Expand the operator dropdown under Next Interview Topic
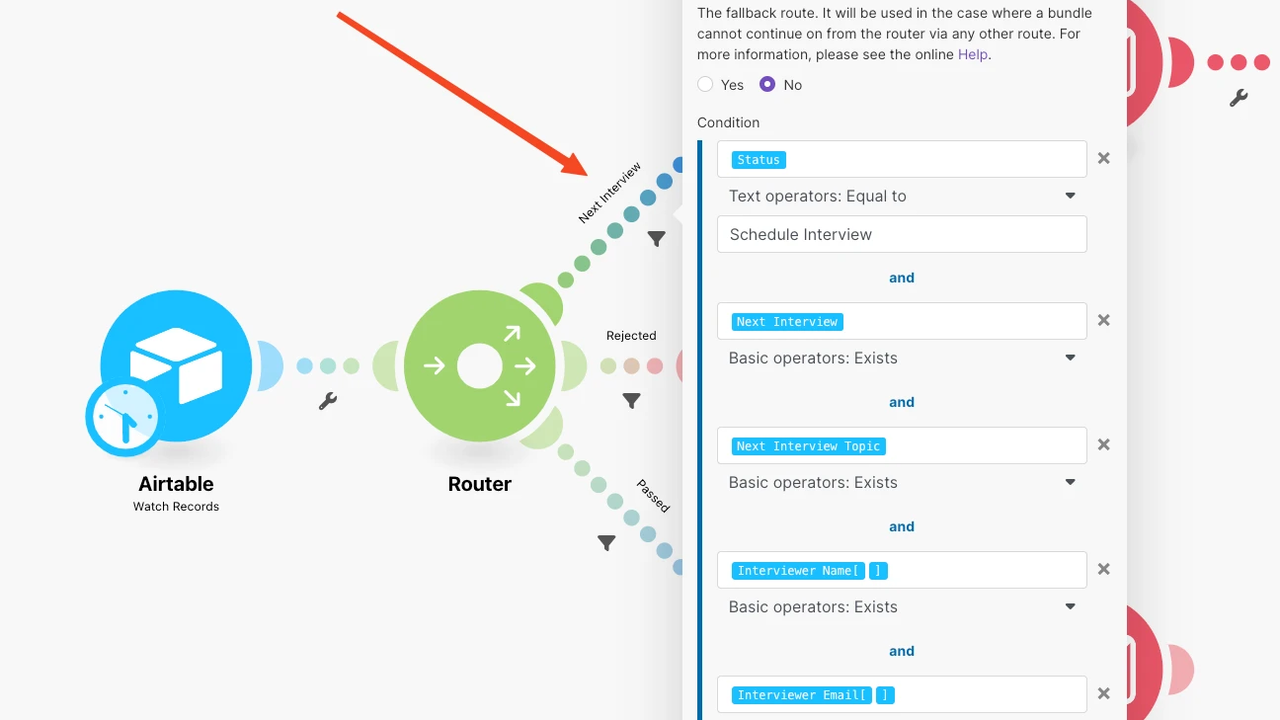The image size is (1280, 720). tap(901, 482)
